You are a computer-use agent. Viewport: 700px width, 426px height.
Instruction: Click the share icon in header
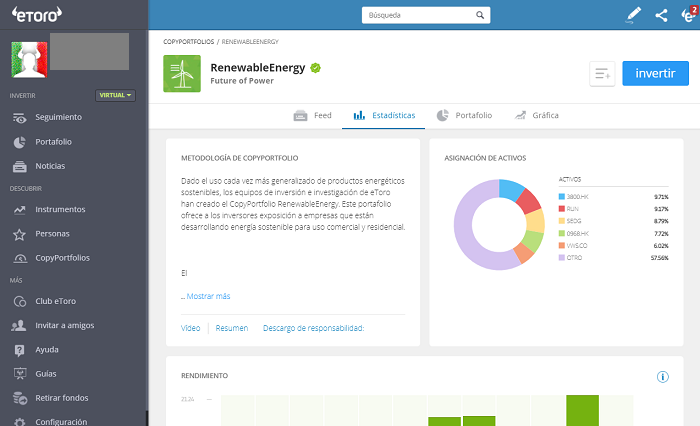pos(661,15)
